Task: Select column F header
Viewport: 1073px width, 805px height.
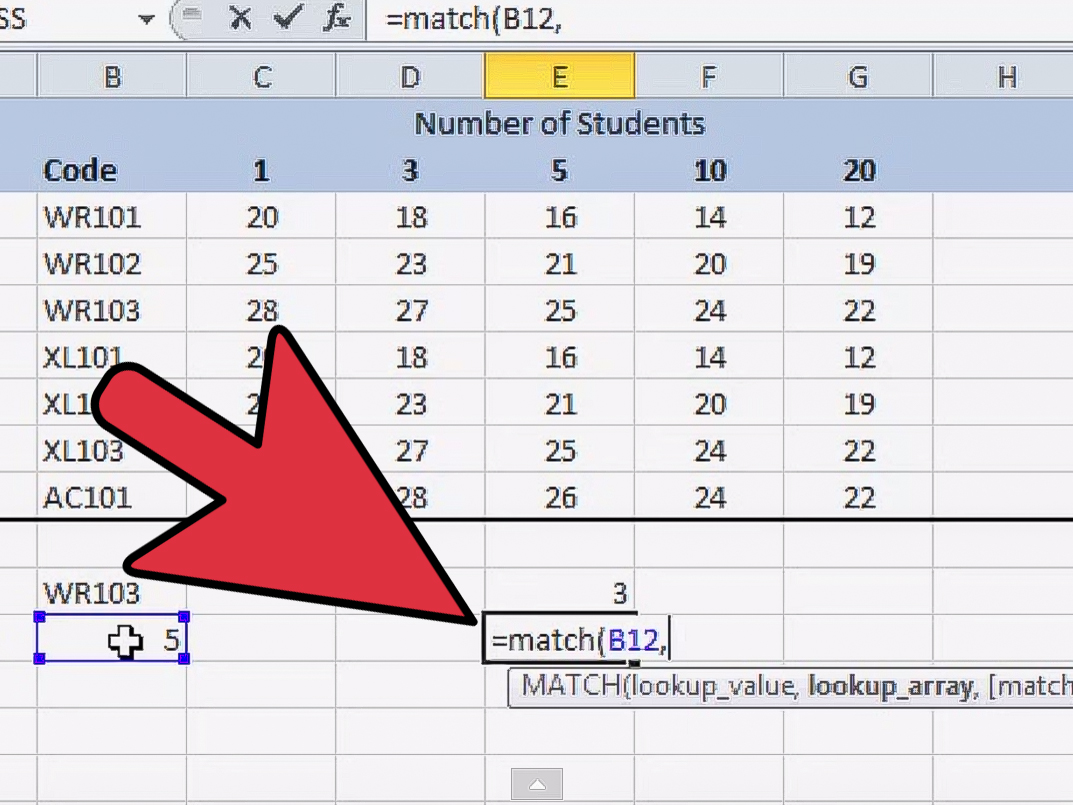Action: 709,77
